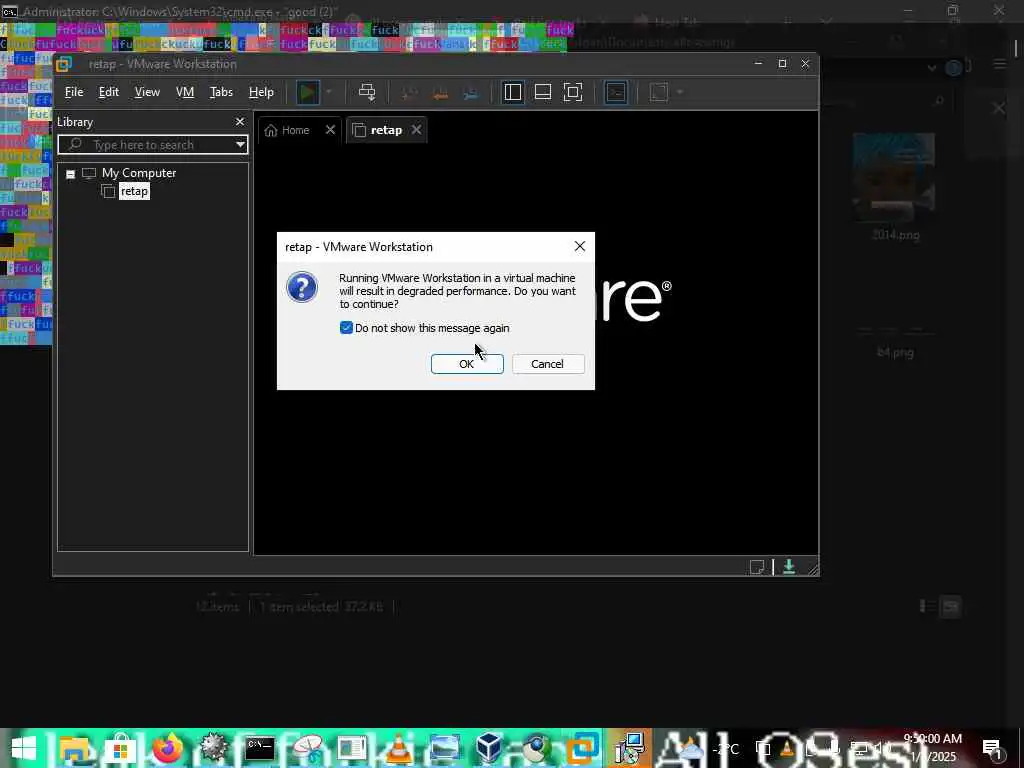The height and width of the screenshot is (768, 1024).
Task: Collapse the My Computer tree node
Action: coord(71,174)
